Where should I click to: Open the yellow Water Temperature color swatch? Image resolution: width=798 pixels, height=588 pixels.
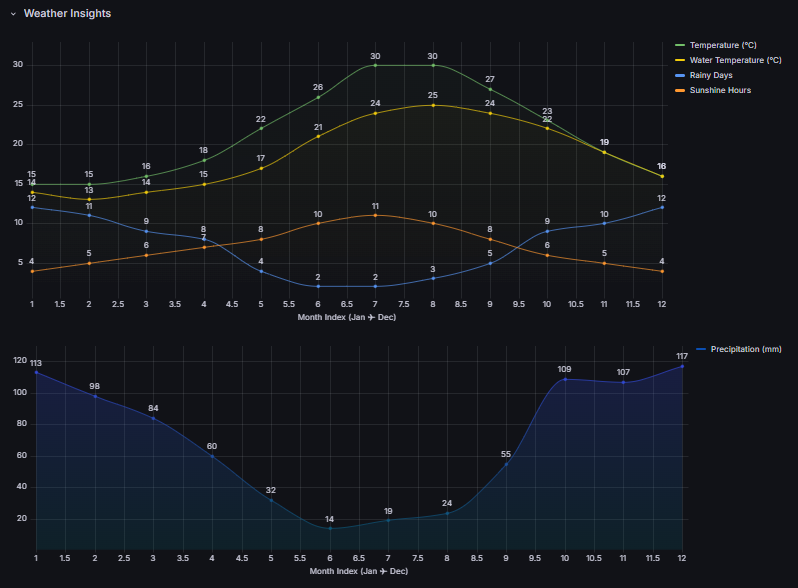tap(680, 60)
